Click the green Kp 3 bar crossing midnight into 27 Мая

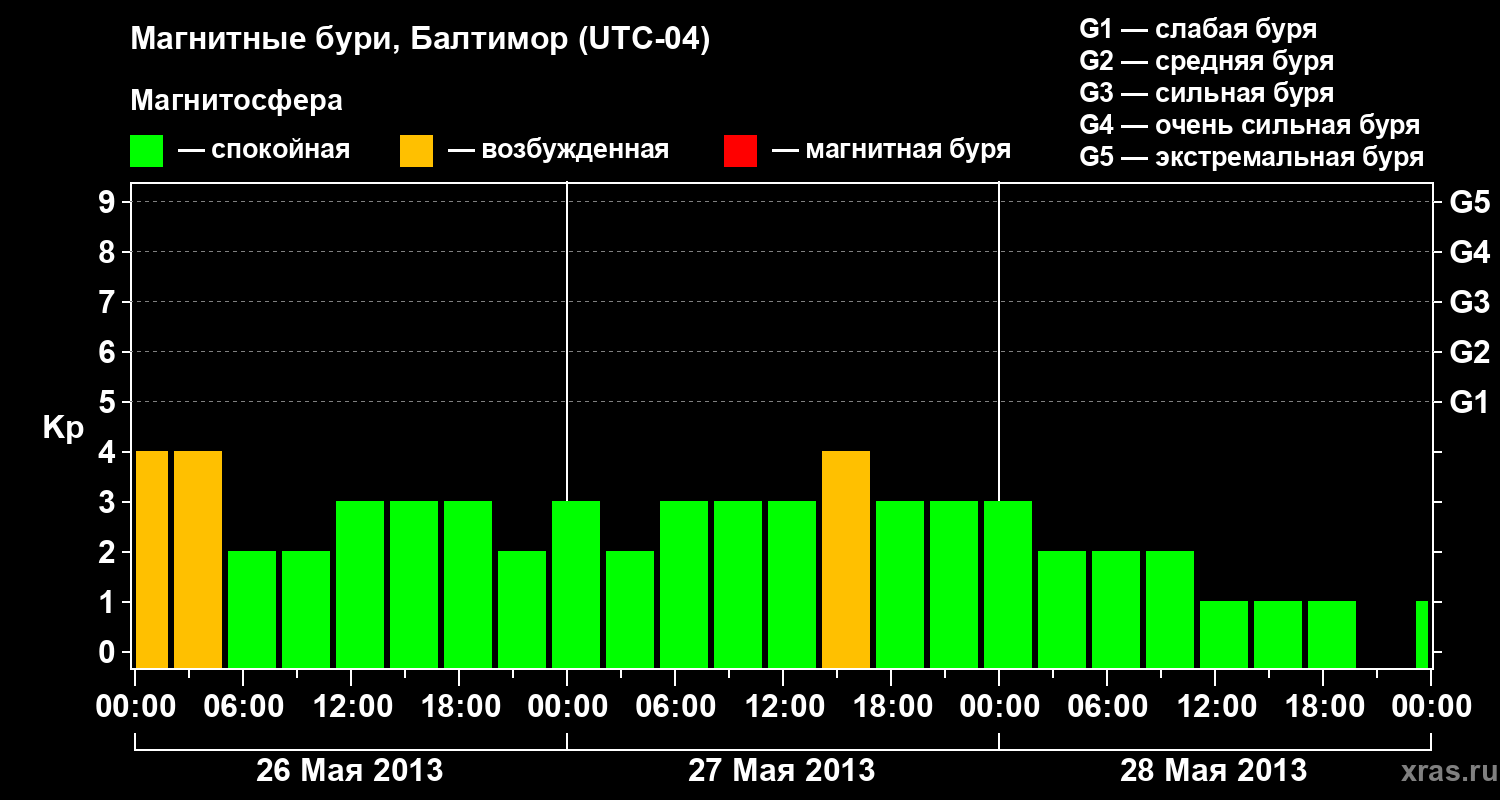pyautogui.click(x=576, y=585)
